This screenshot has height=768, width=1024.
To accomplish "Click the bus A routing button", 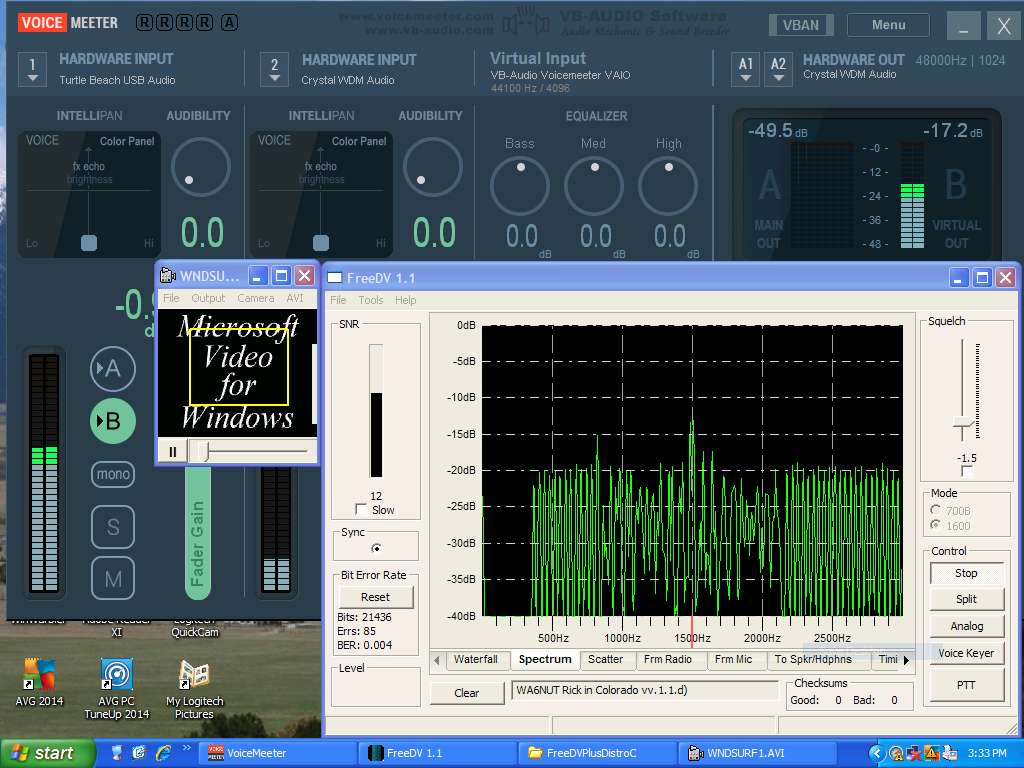I will click(x=113, y=369).
